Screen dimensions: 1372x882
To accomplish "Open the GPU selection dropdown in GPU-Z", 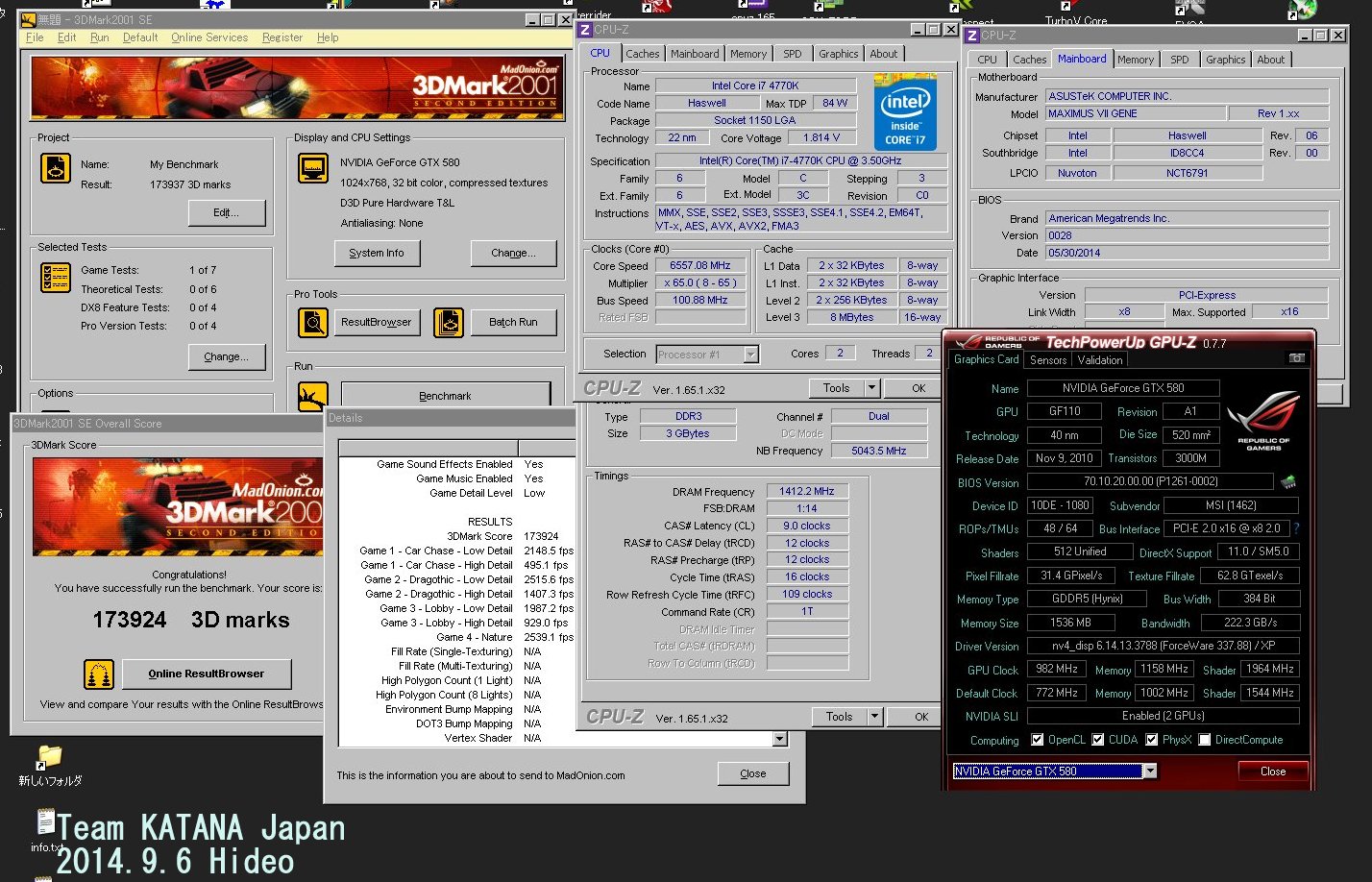I will (1149, 771).
